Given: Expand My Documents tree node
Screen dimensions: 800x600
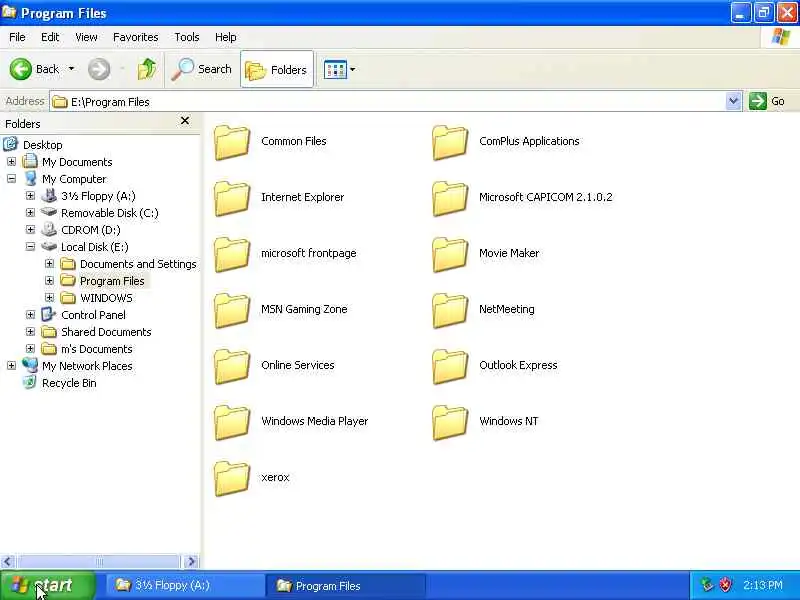Looking at the screenshot, I should (11, 162).
